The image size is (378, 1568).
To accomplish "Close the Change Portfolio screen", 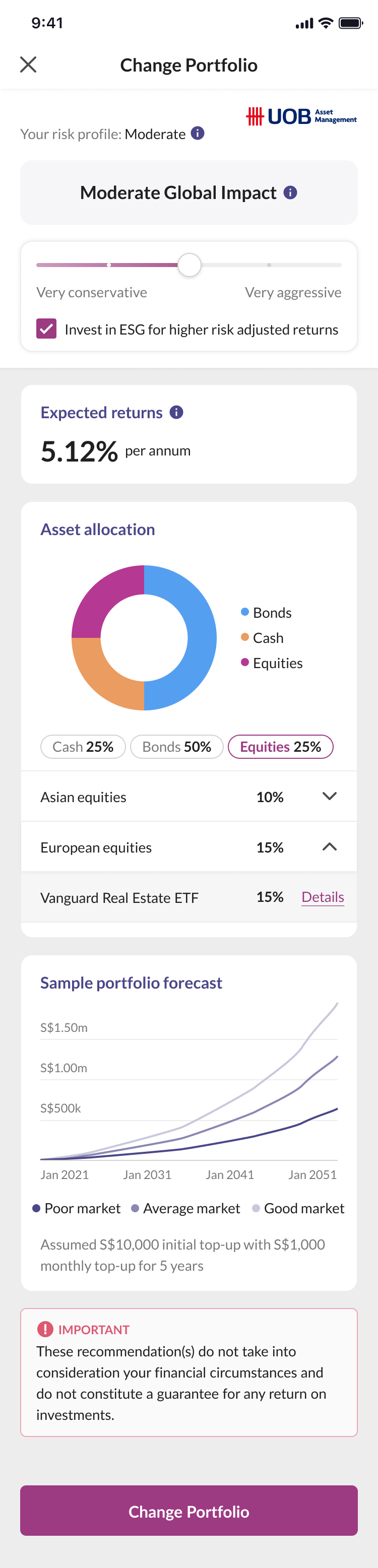I will tap(28, 64).
